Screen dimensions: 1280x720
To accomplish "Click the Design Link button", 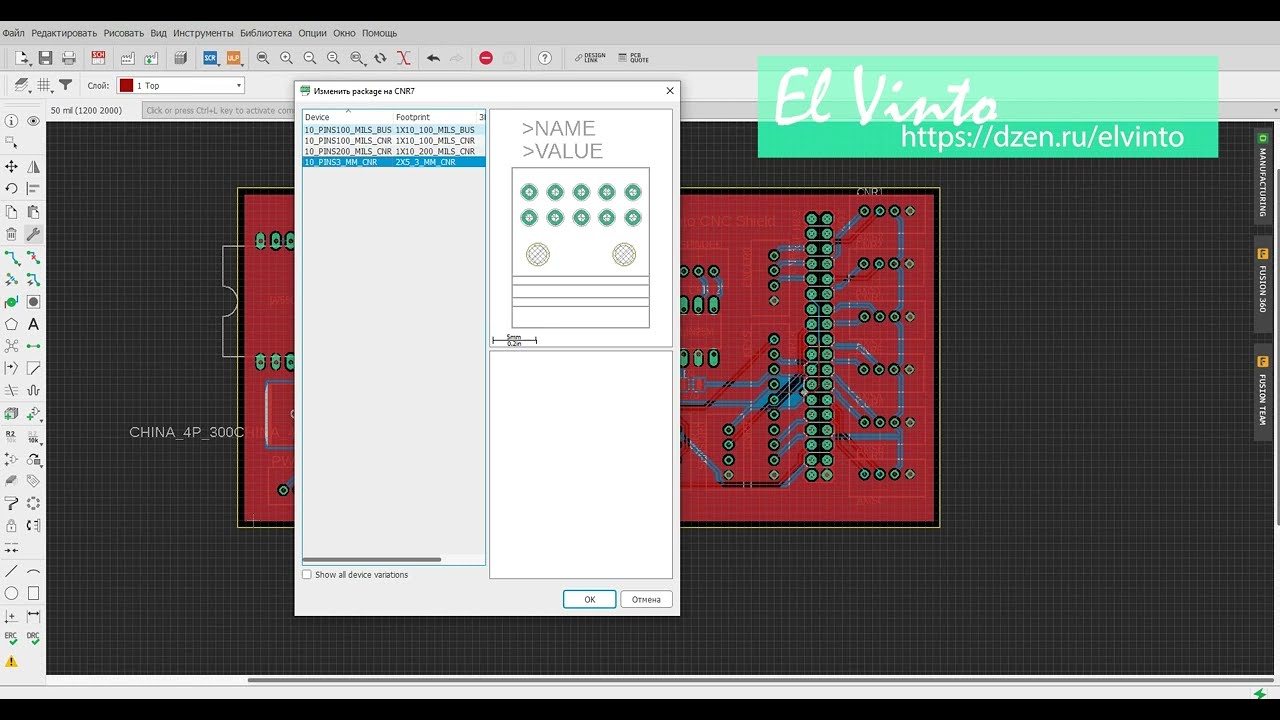I will [590, 58].
